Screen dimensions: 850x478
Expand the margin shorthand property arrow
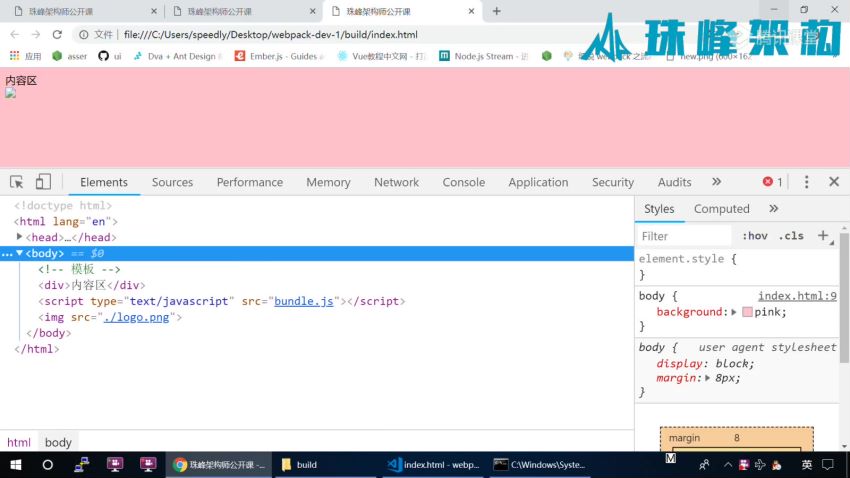pos(707,378)
